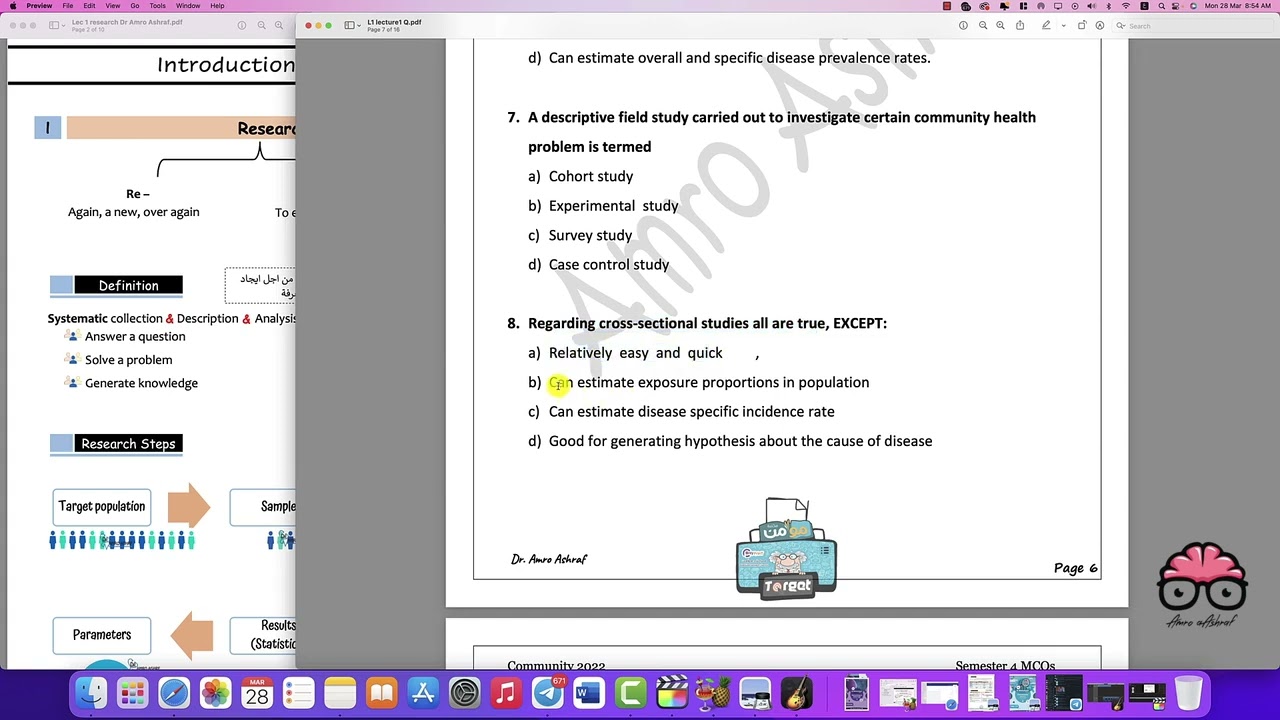
Task: Open the Edit menu
Action: tap(89, 6)
